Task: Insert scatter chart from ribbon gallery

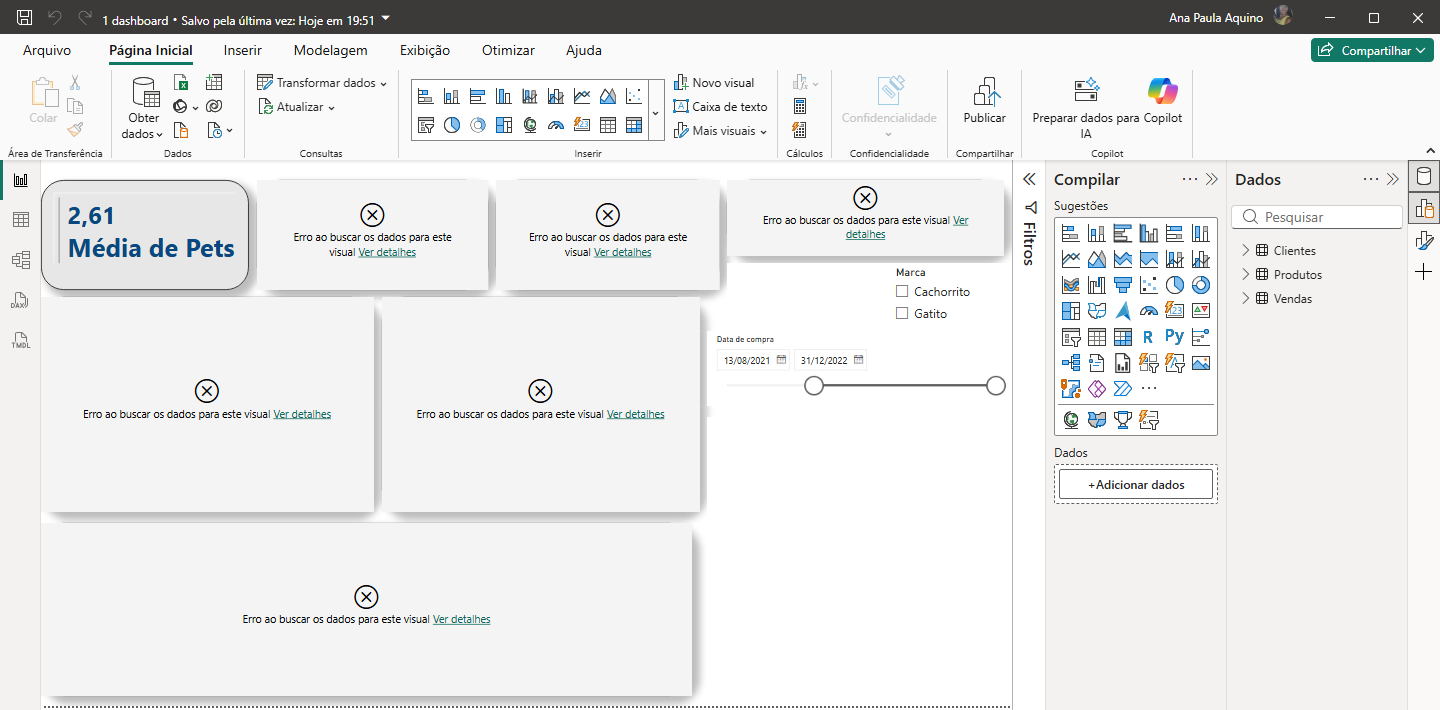Action: tap(634, 96)
